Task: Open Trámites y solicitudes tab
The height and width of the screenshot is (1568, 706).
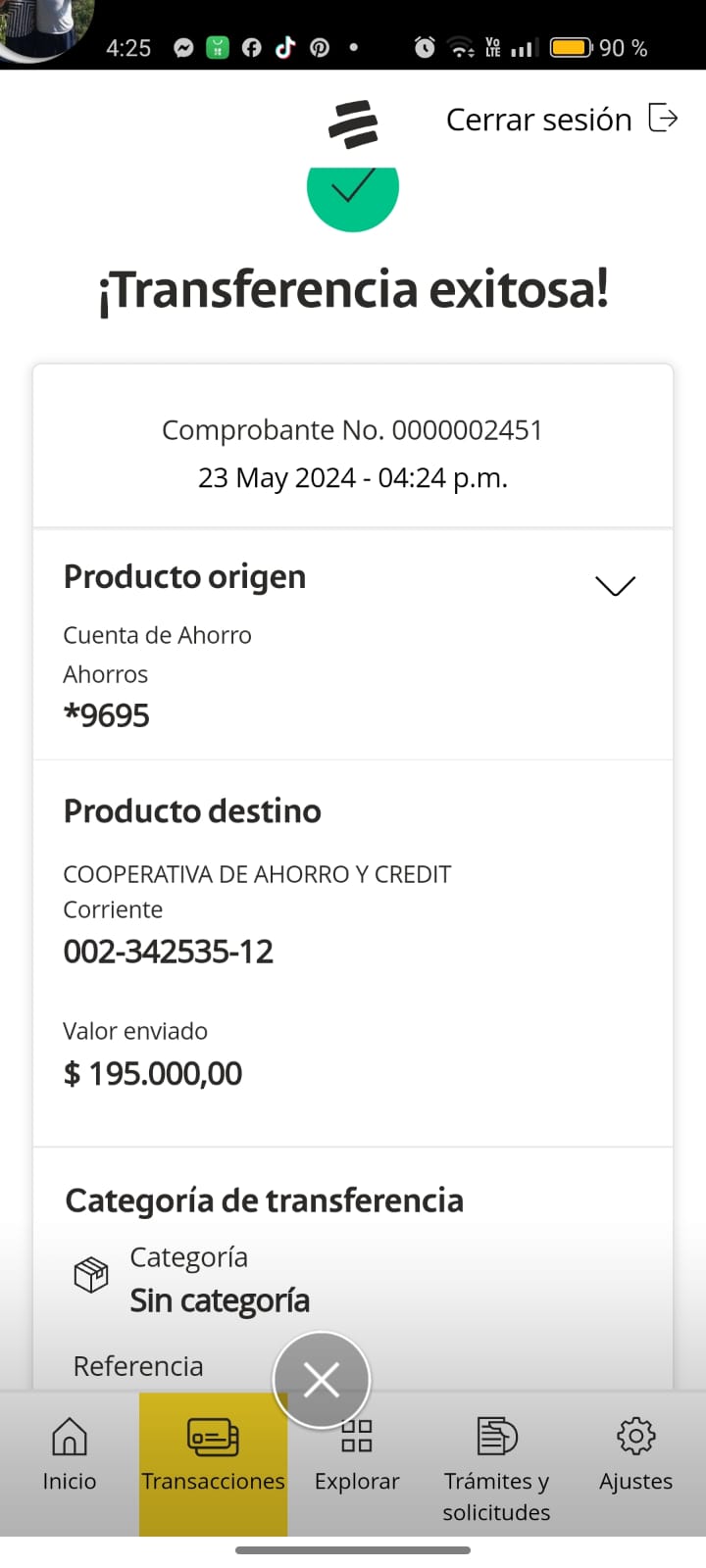Action: pos(496,1465)
